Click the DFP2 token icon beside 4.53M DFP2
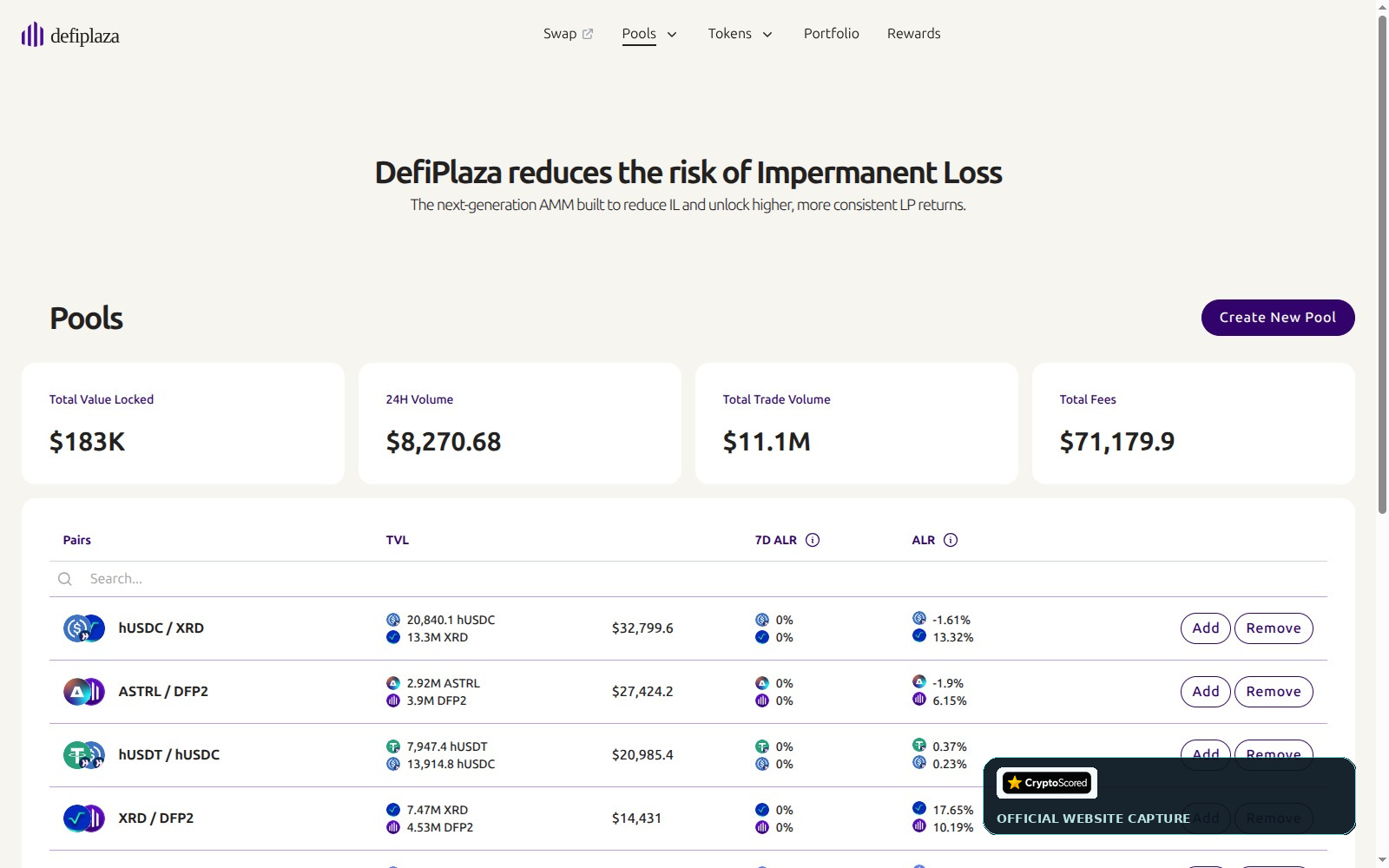This screenshot has height=868, width=1389. 393,827
